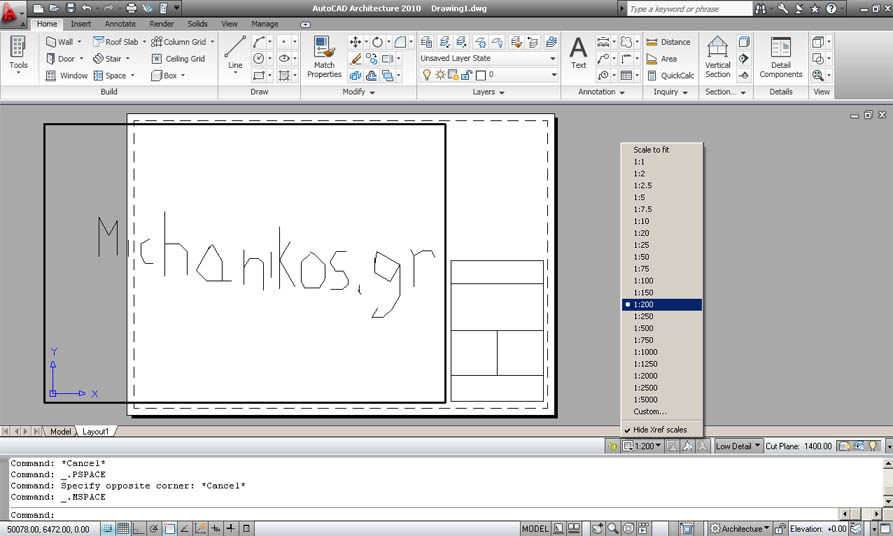Open QuickCalc calculator

pos(670,75)
